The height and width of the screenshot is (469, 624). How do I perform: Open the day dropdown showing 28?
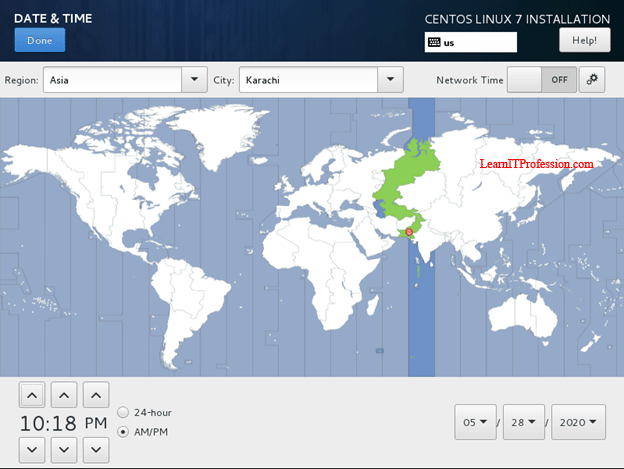point(524,422)
